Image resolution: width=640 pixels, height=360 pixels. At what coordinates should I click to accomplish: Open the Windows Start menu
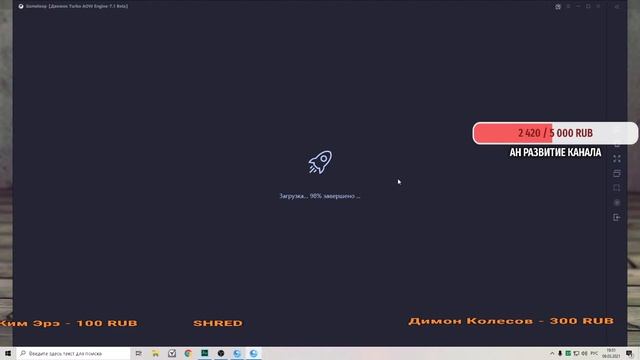[8, 353]
